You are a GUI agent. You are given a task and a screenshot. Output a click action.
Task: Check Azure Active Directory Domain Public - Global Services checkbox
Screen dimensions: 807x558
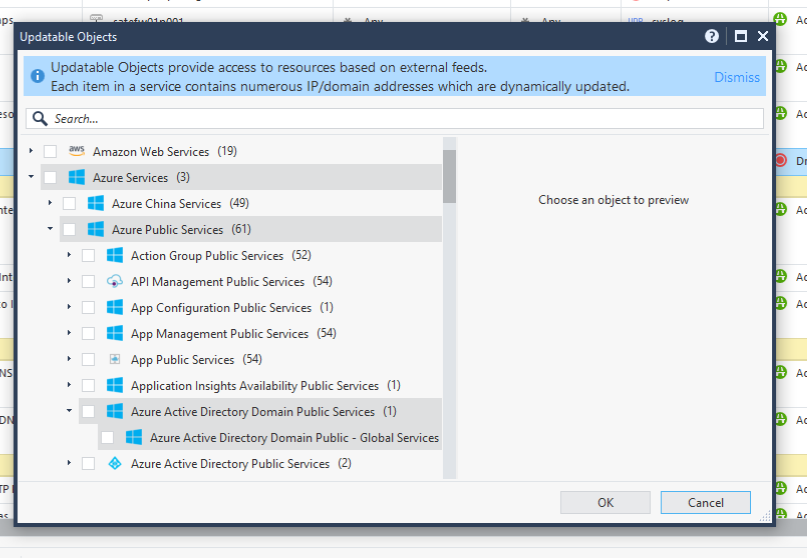(x=107, y=438)
